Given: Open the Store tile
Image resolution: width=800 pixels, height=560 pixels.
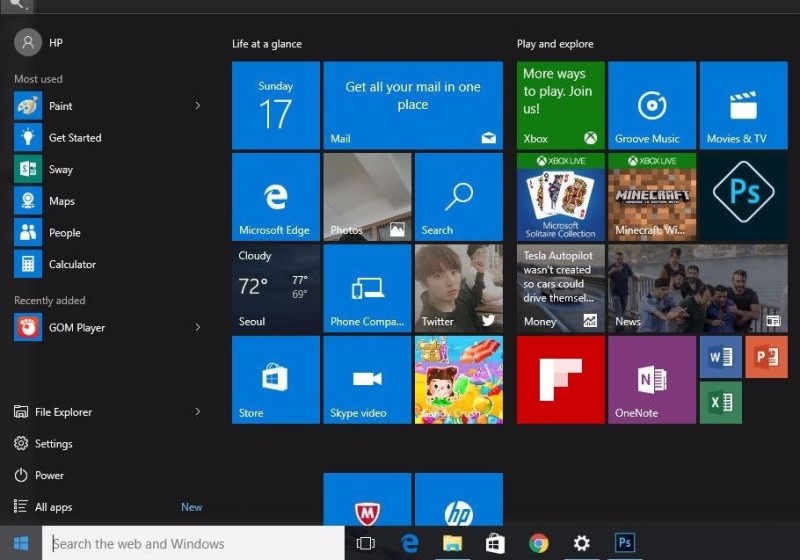Looking at the screenshot, I should [x=276, y=379].
